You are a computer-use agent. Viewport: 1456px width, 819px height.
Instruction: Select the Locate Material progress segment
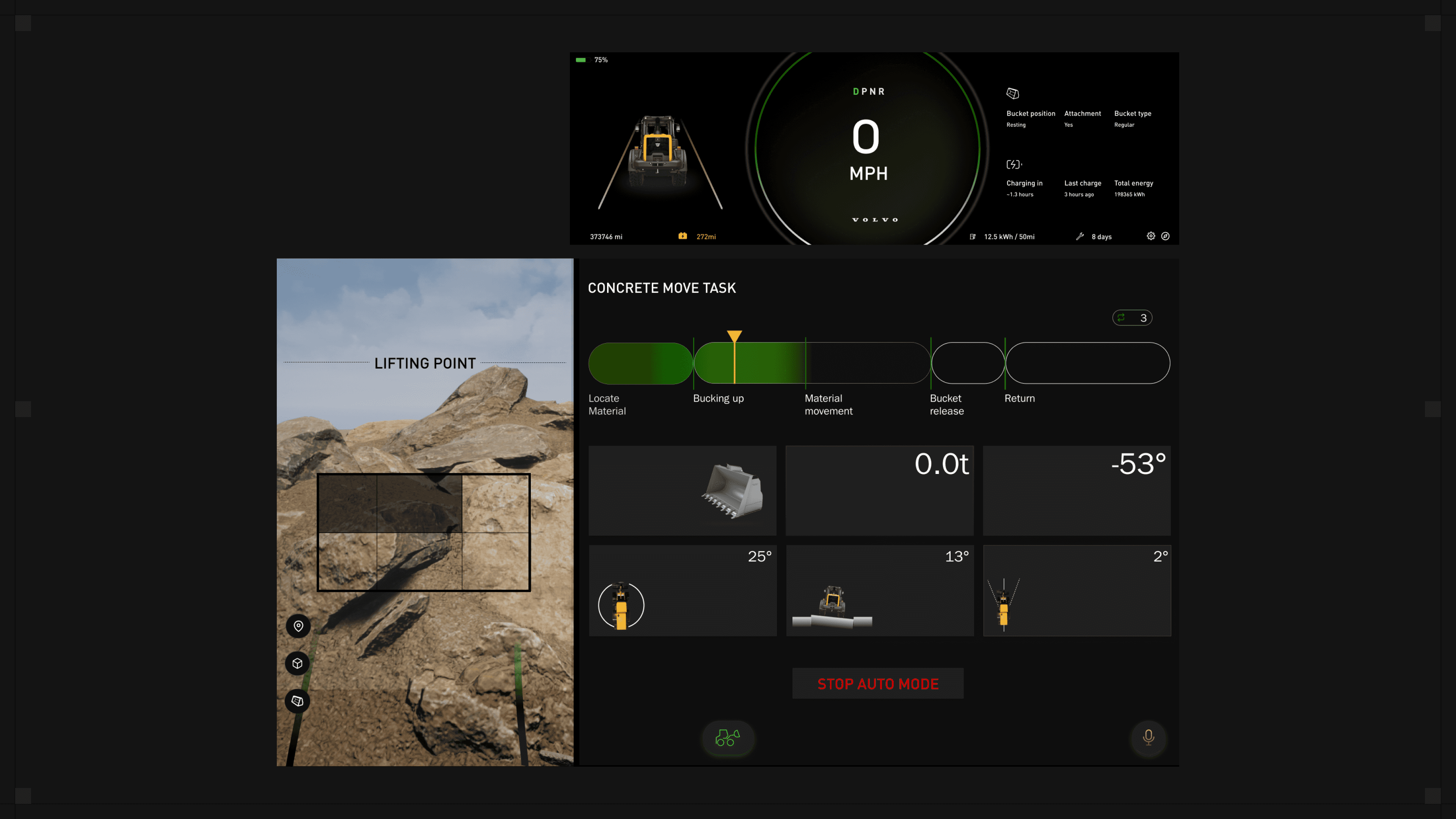tap(640, 364)
